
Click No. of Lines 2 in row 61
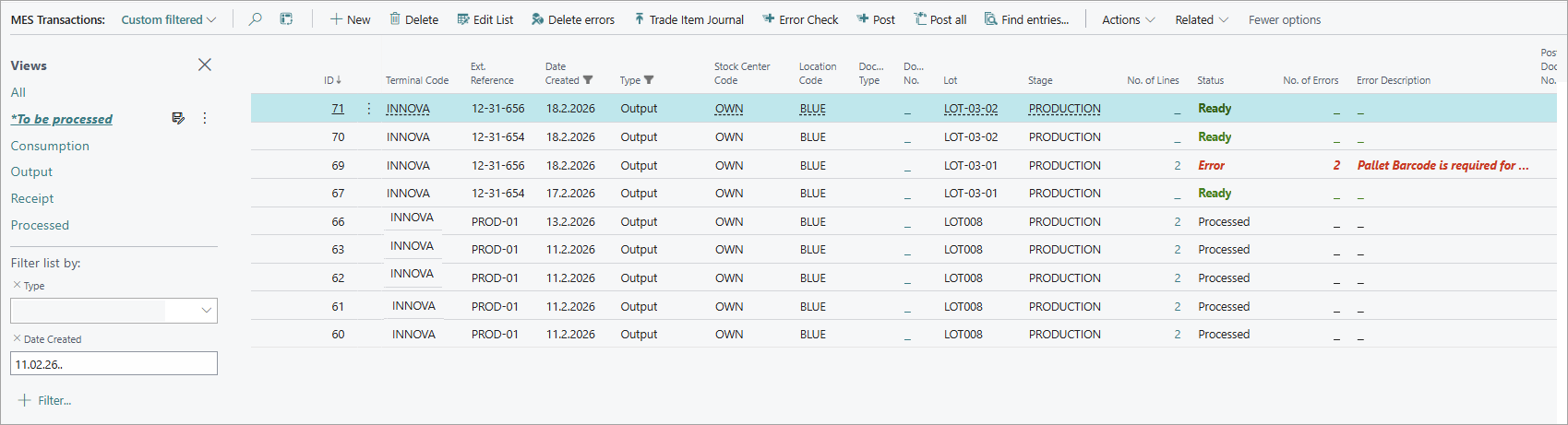click(x=1178, y=306)
